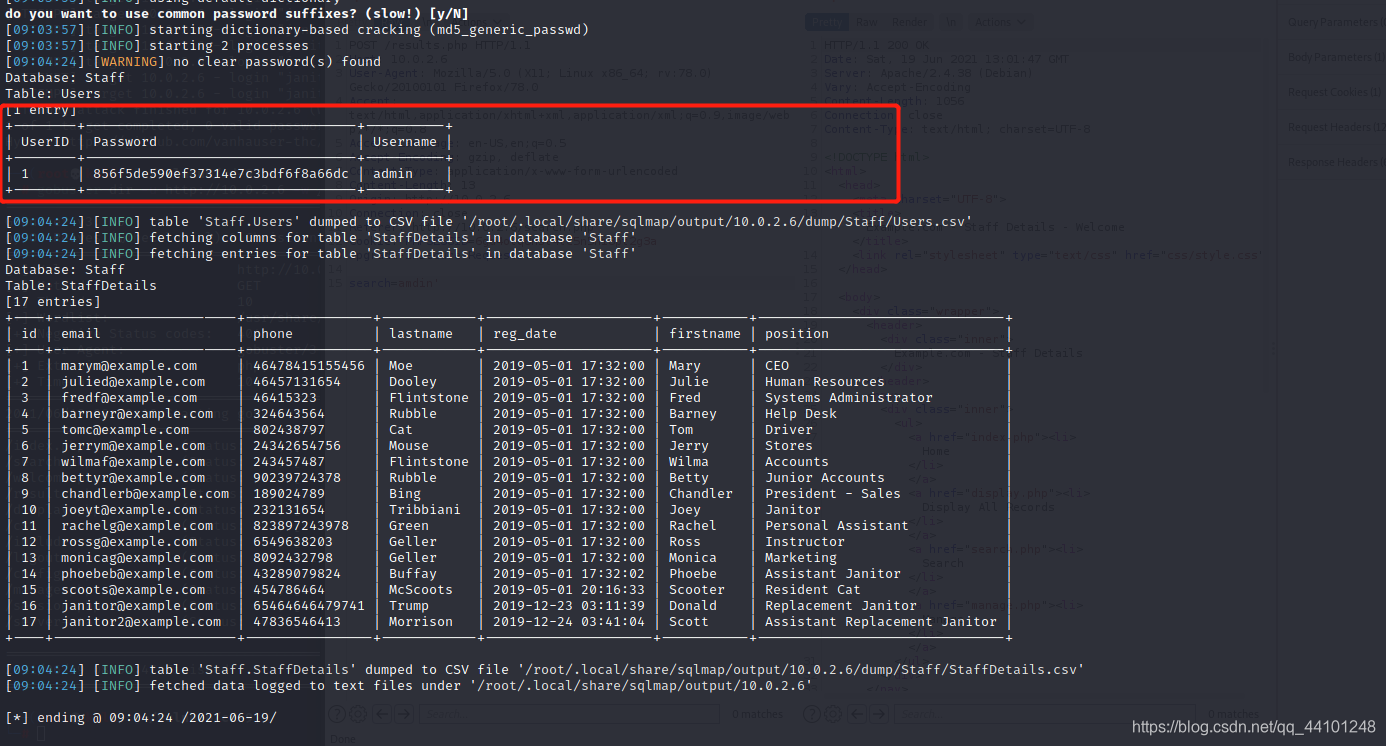Open help icon beside Burp response search
The height and width of the screenshot is (746, 1386).
click(x=812, y=714)
